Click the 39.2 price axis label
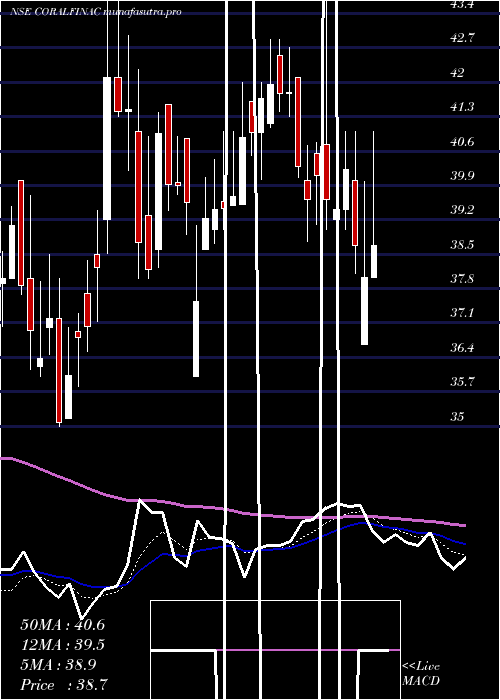The width and height of the screenshot is (500, 700). 463,210
